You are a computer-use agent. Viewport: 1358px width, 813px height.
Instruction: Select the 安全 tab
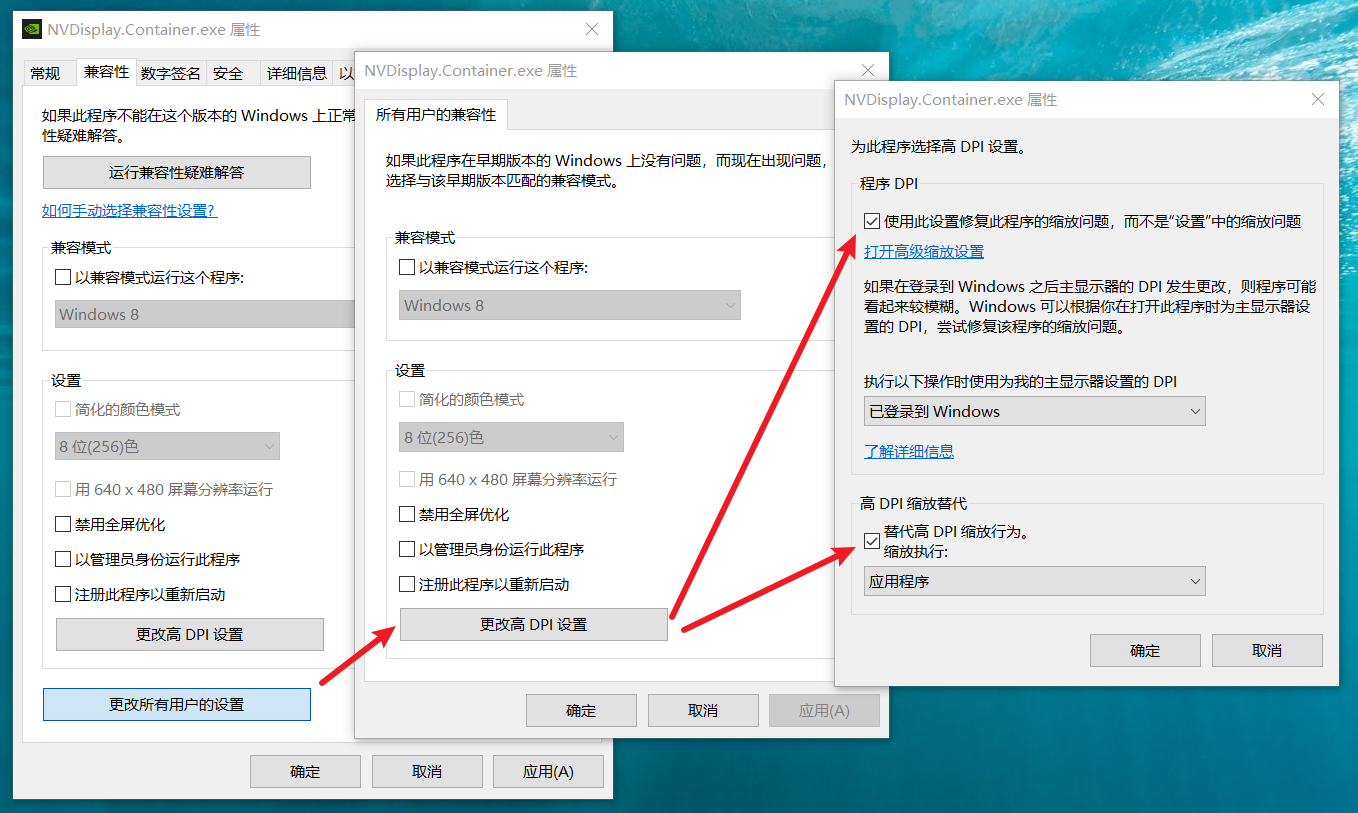[228, 73]
